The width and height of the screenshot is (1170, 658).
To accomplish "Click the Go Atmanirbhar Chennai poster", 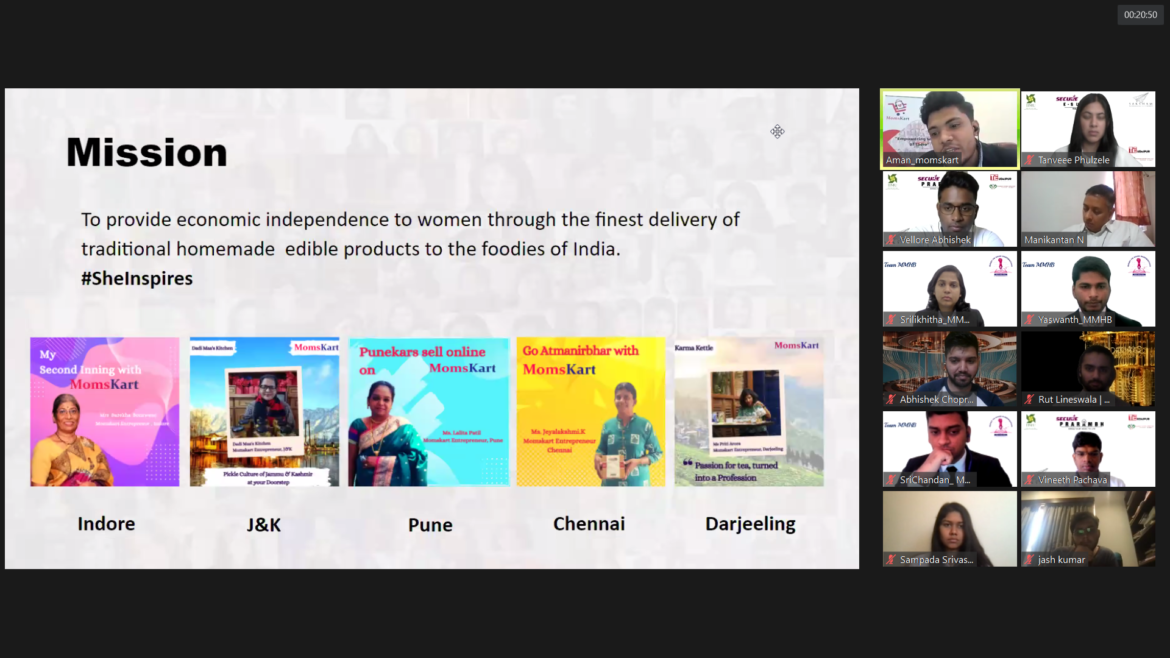I will 590,411.
